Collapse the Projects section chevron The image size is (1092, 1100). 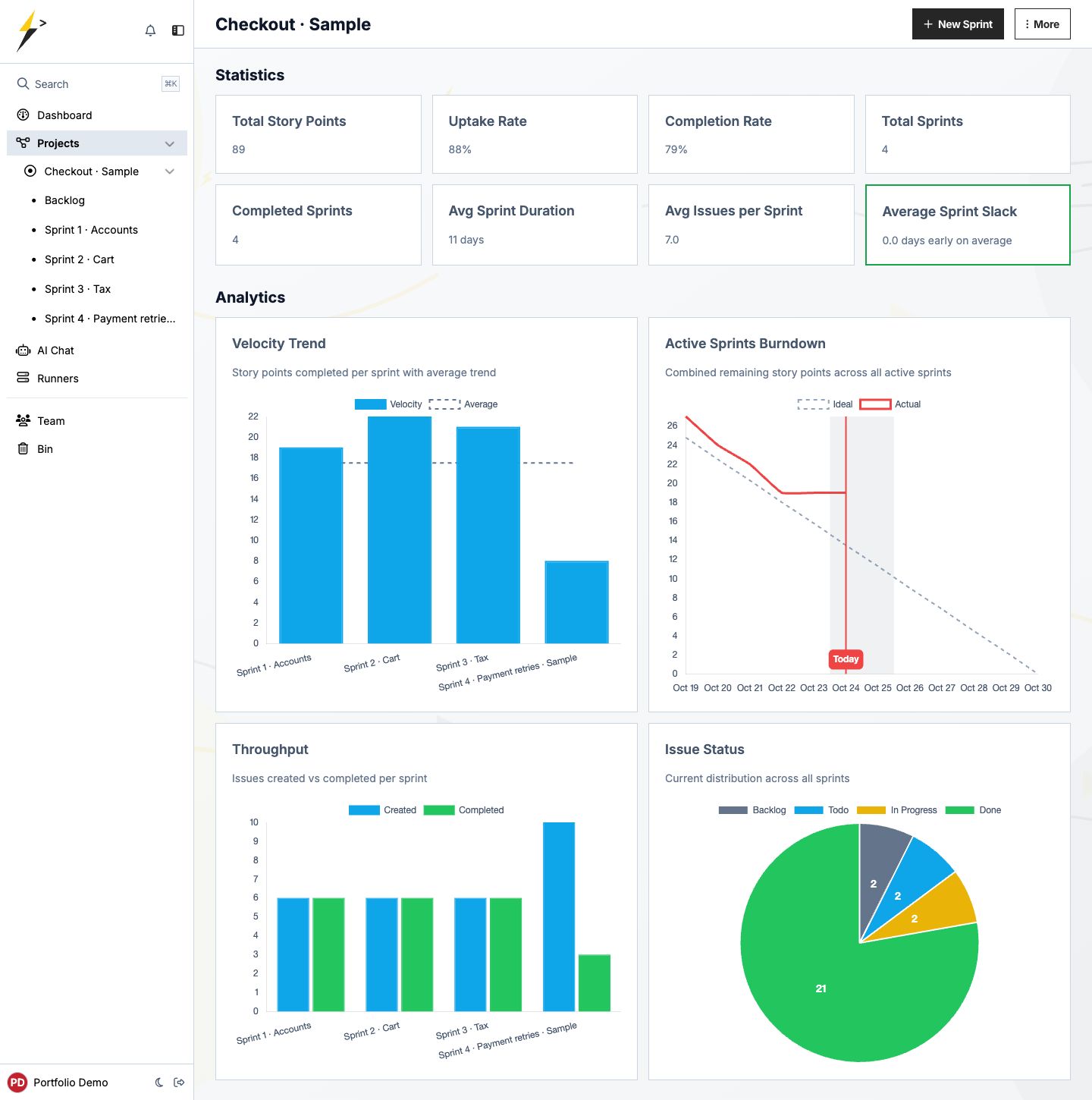click(x=170, y=143)
